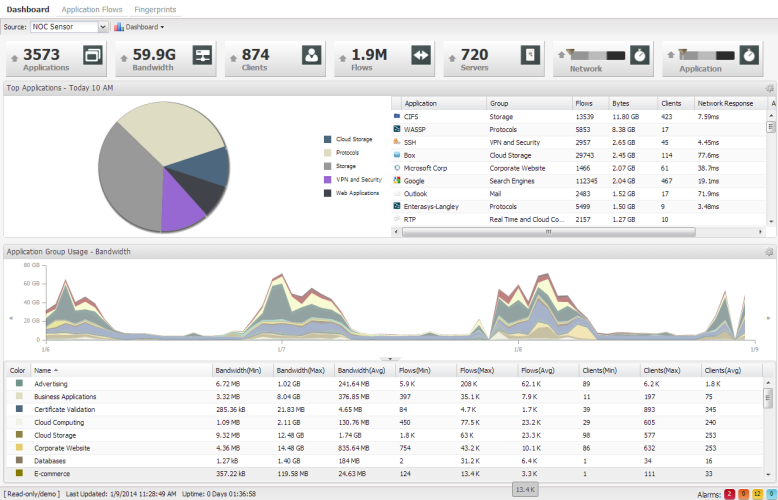778x500 pixels.
Task: Click the Flows column header in applications table
Action: point(590,103)
